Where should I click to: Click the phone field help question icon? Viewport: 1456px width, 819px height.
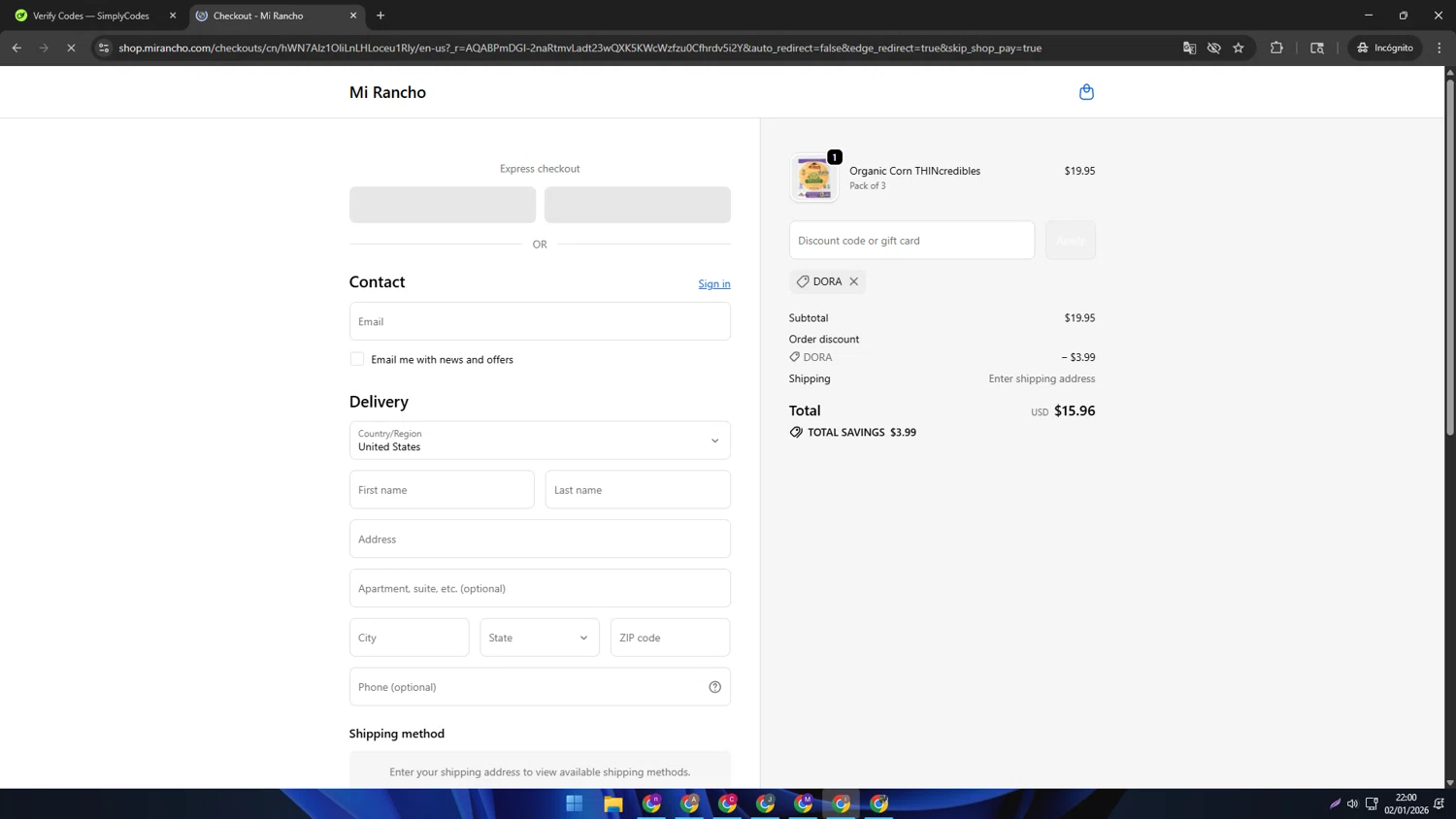[x=714, y=687]
